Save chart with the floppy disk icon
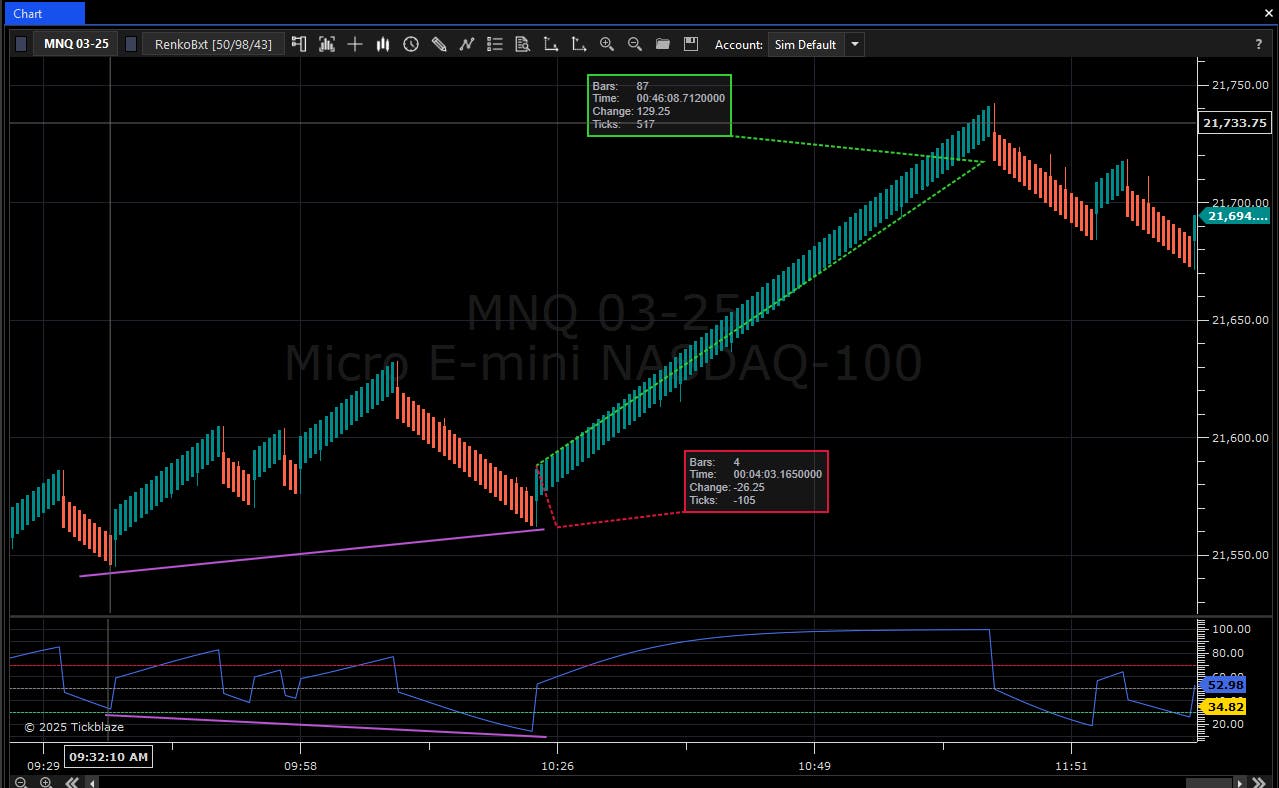 point(690,44)
